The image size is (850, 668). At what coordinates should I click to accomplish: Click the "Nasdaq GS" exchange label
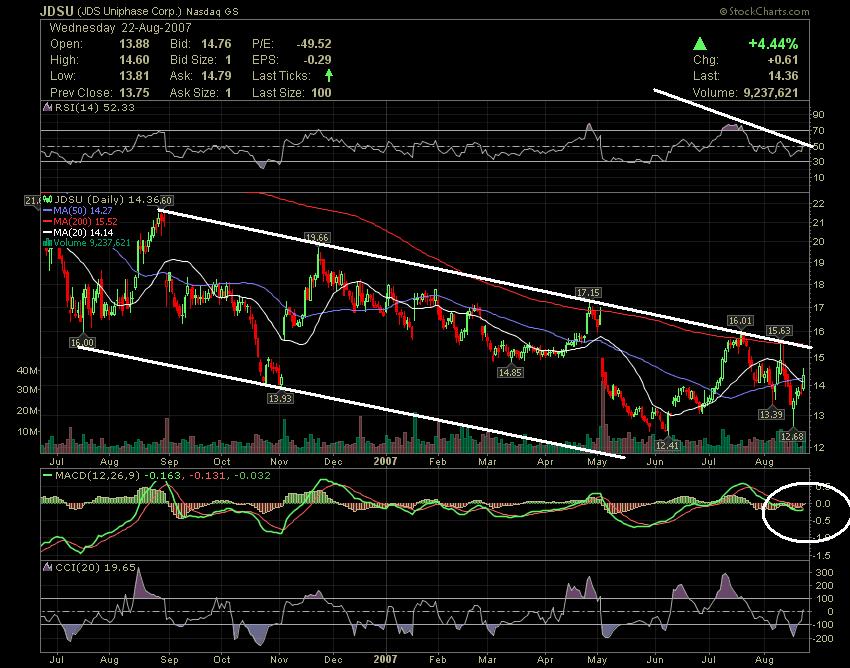(x=212, y=11)
